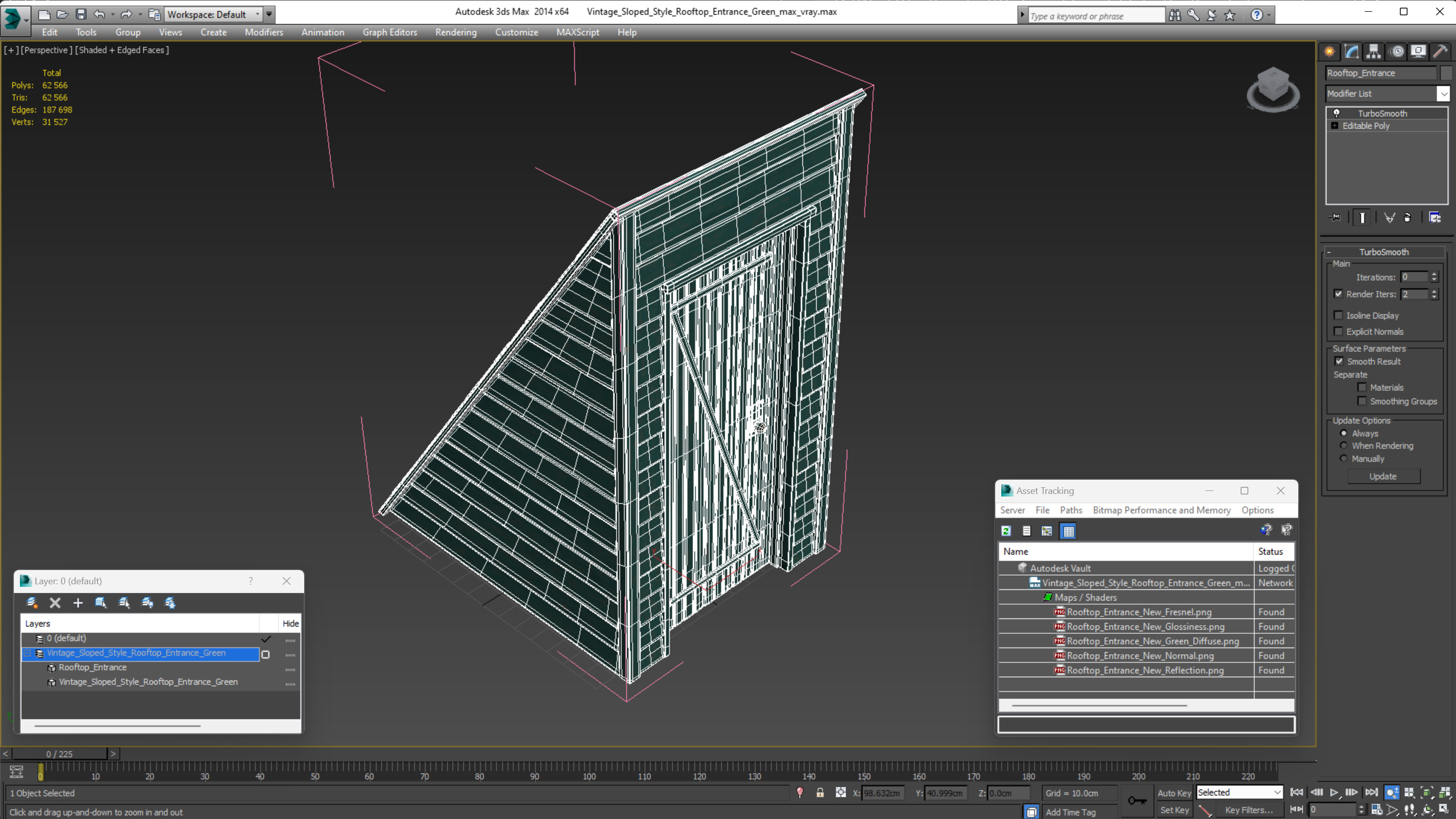Click the Redo arrow icon

126,14
